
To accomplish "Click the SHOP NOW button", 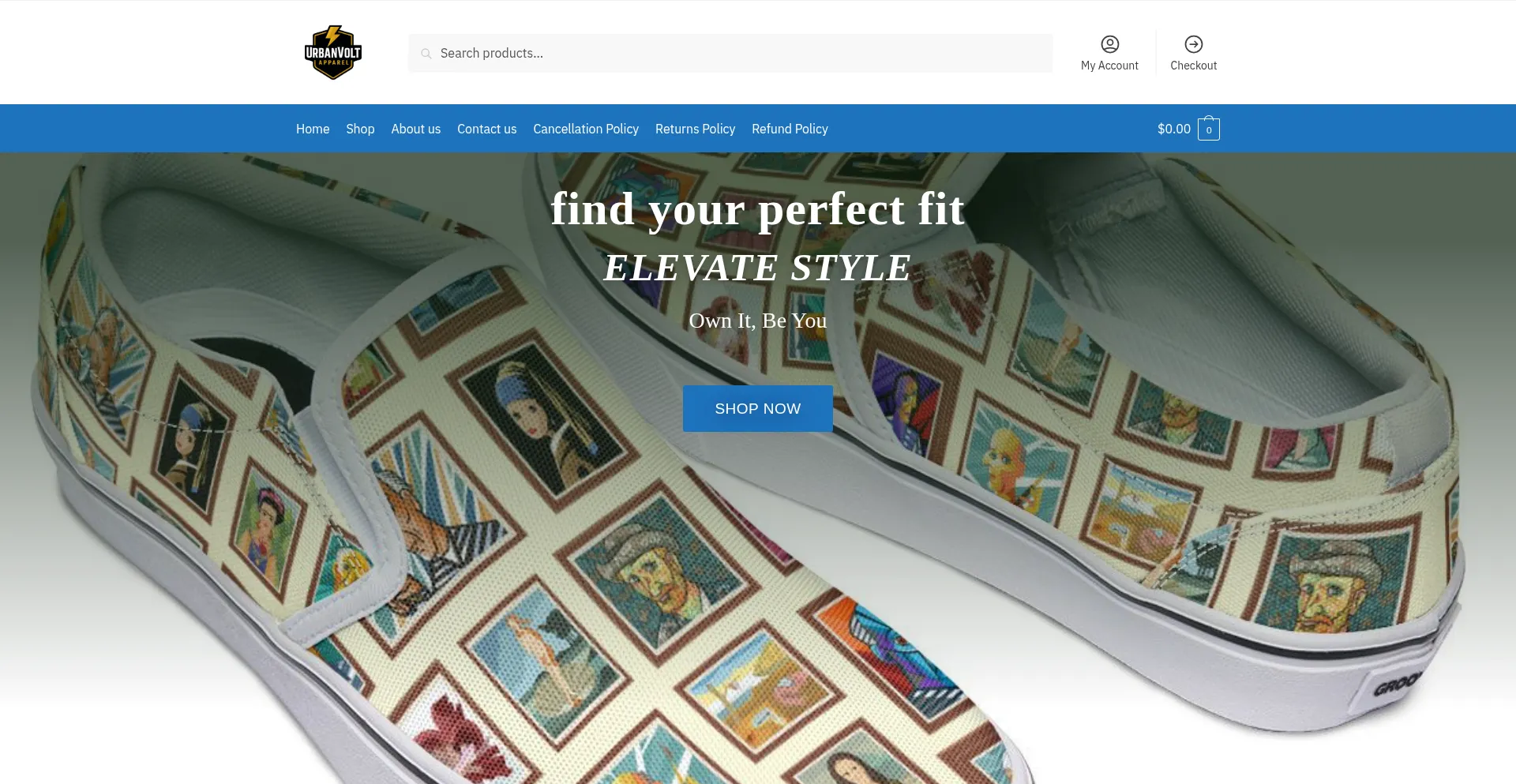I will (758, 408).
